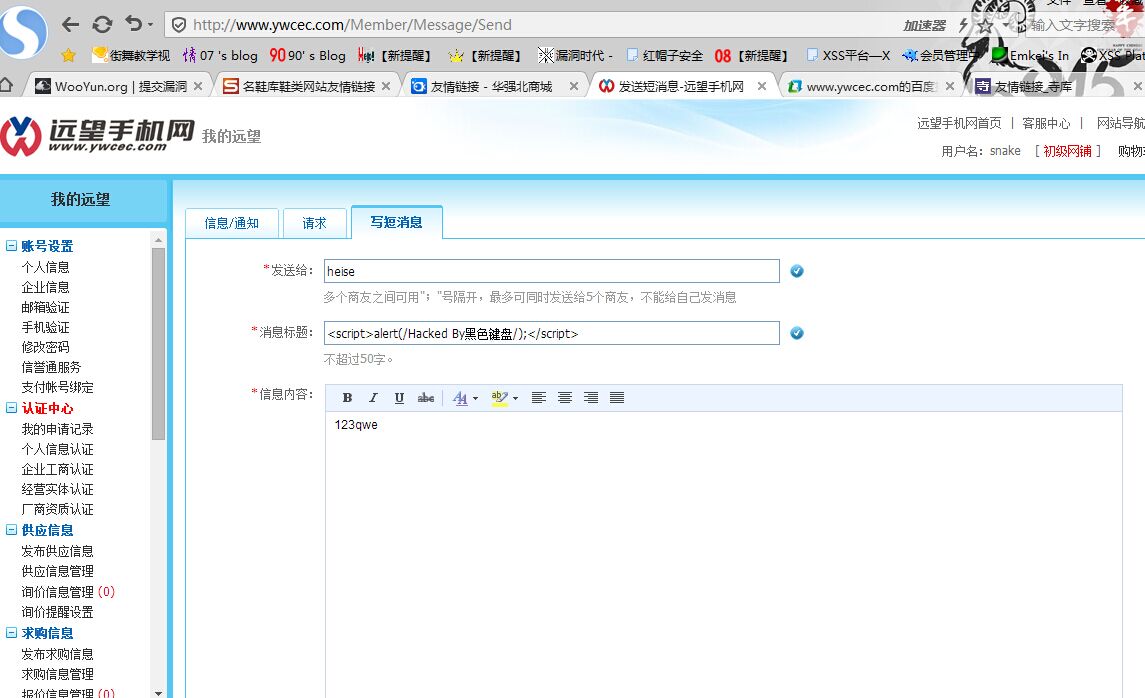
Task: Close the WooYun.org tab
Action: tap(198, 86)
